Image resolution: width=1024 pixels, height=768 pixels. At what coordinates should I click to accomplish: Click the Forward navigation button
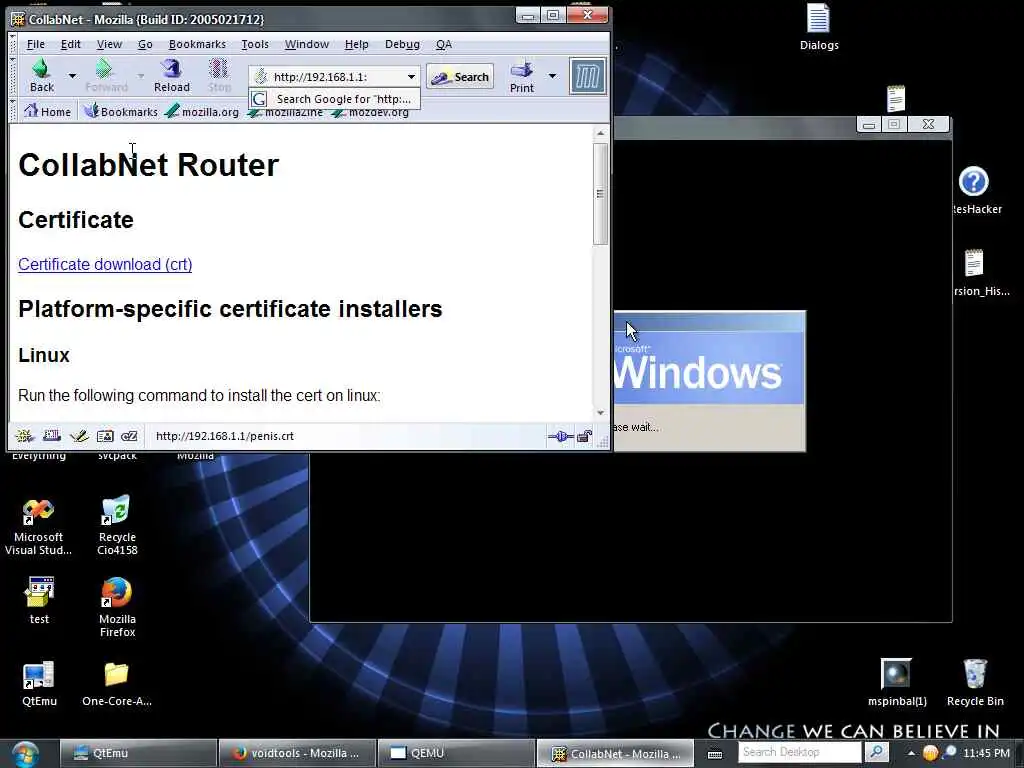pyautogui.click(x=106, y=76)
